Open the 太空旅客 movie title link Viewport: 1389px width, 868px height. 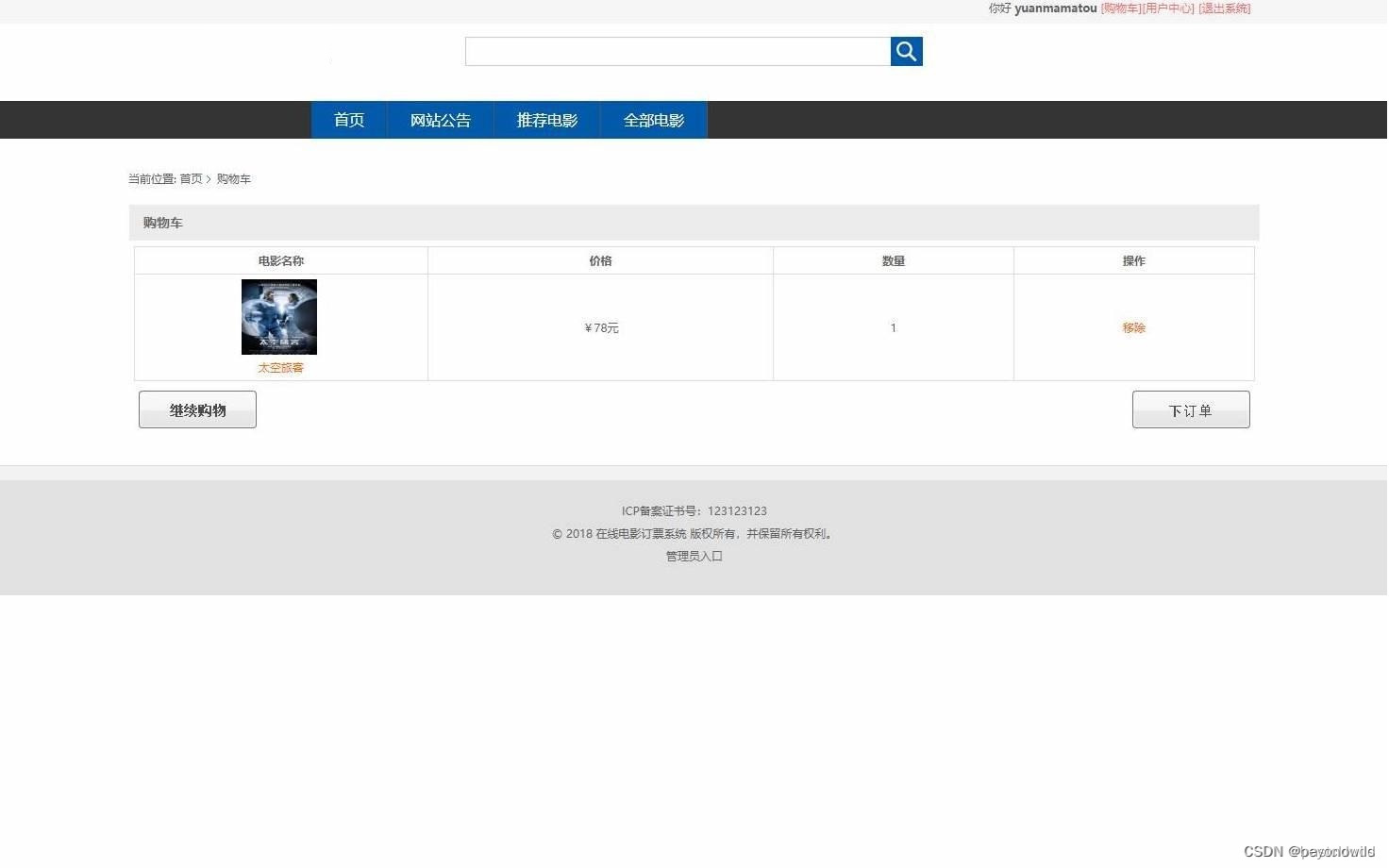[280, 368]
